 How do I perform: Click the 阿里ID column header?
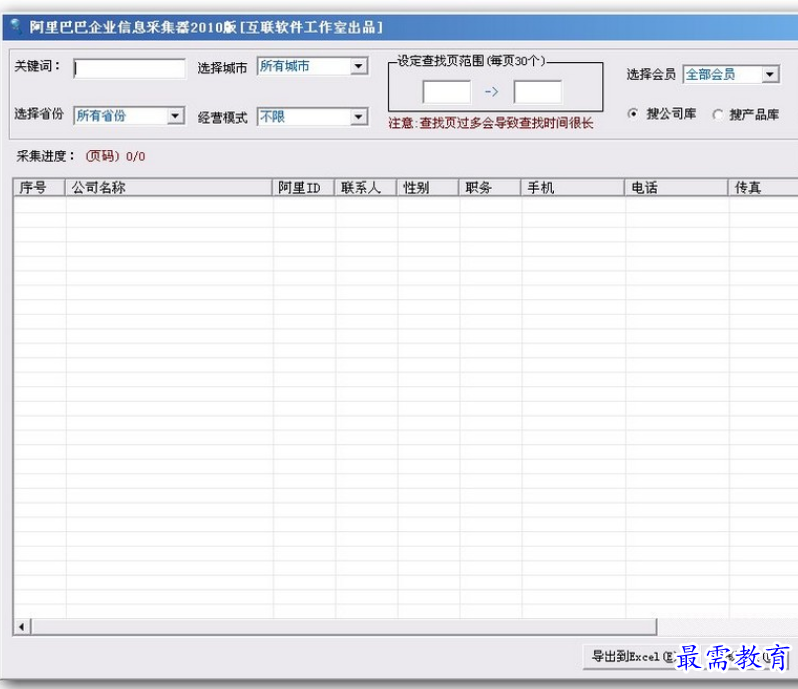(303, 188)
